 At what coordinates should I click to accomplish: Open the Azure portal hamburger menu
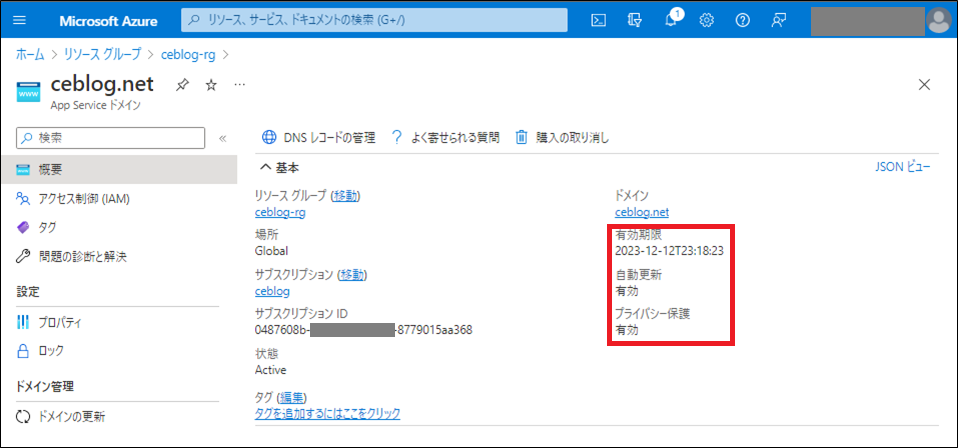coord(20,20)
